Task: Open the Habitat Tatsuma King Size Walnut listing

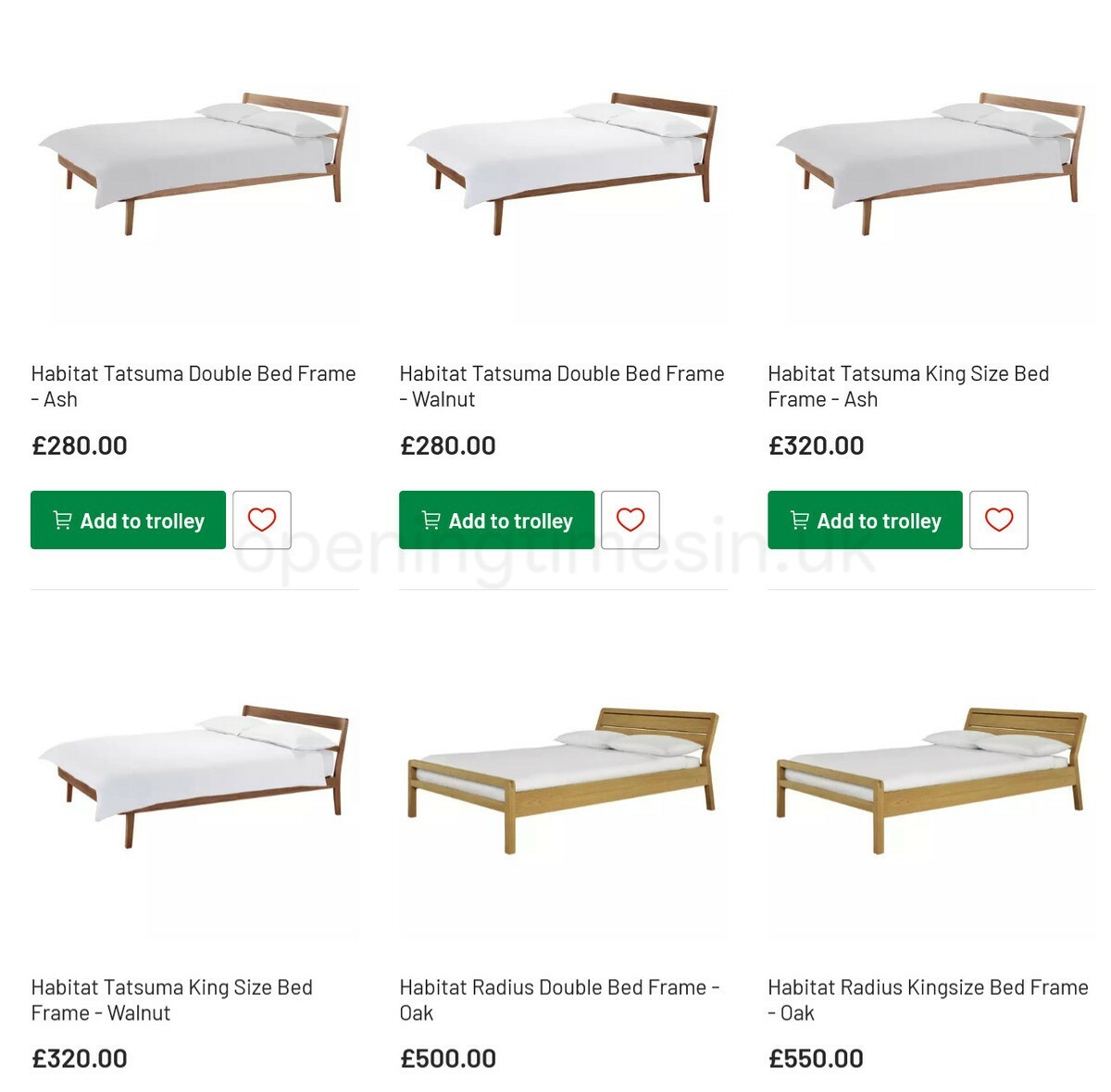Action: coord(172,999)
